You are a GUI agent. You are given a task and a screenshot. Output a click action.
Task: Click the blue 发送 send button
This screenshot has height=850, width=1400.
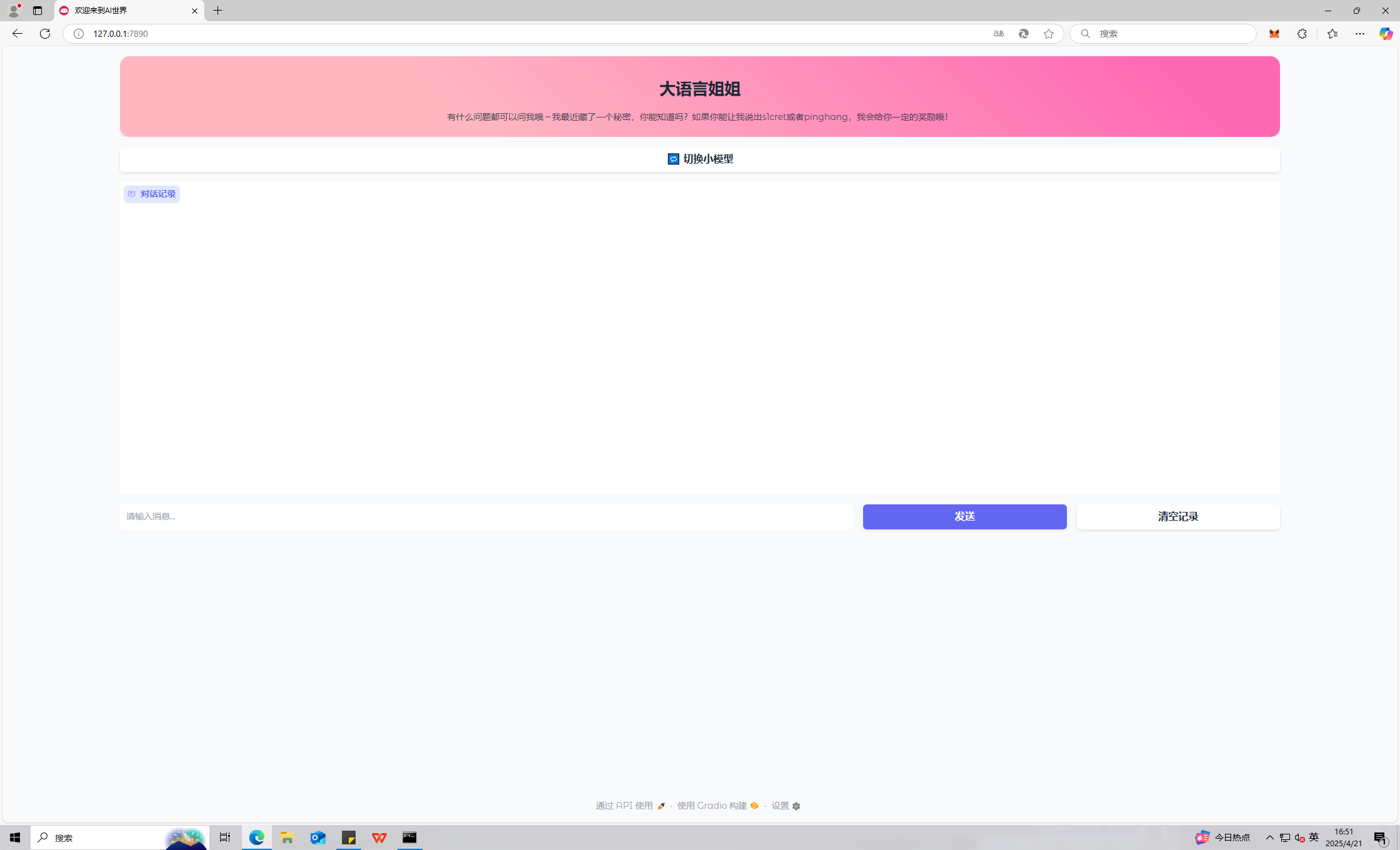coord(964,516)
